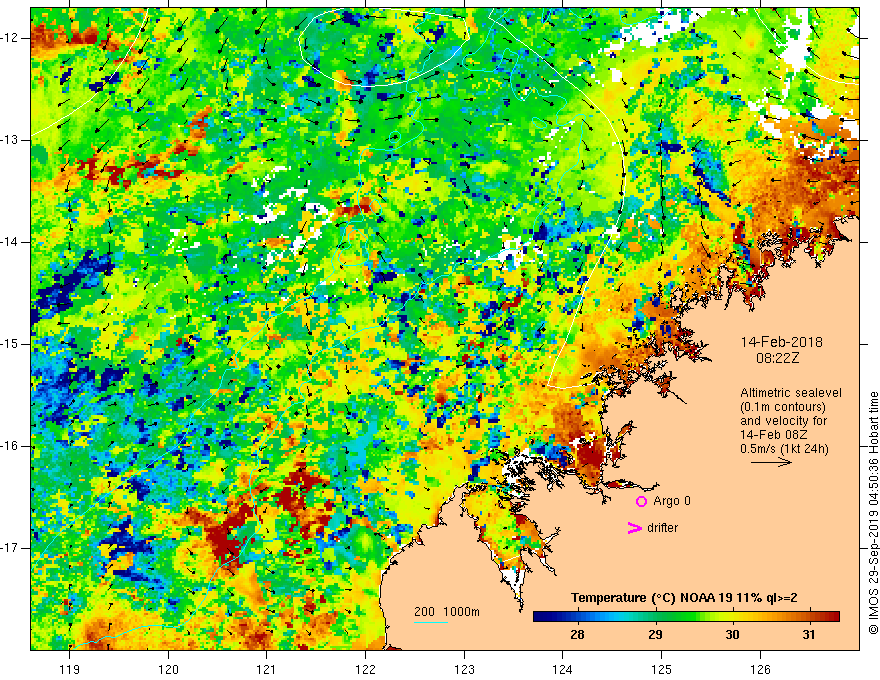The height and width of the screenshot is (680, 880).
Task: Click longitude axis label 122
Action: click(x=365, y=669)
